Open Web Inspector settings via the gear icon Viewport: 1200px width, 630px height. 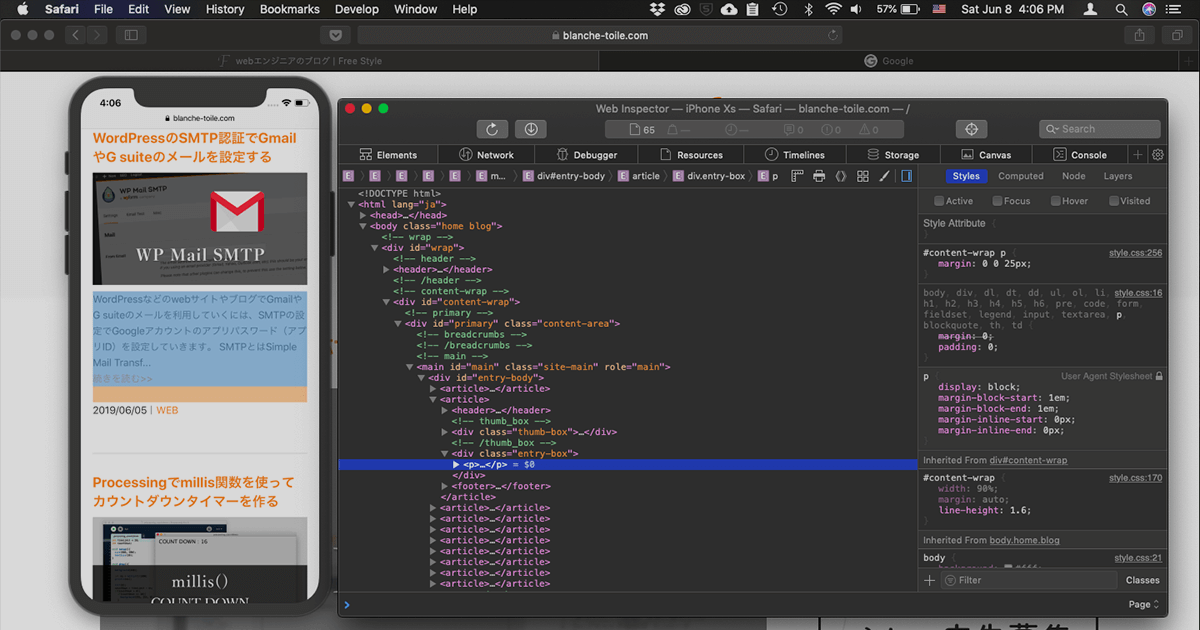coord(1157,154)
